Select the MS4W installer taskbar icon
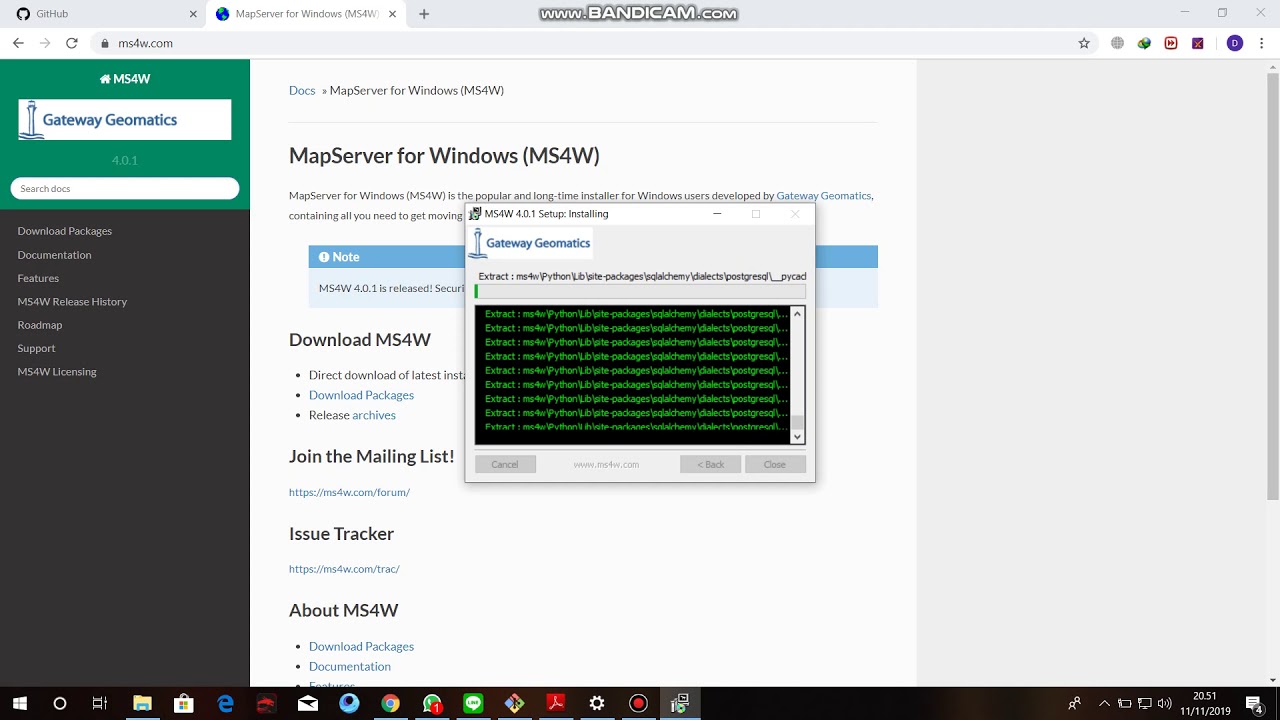This screenshot has height=720, width=1280. pos(680,704)
